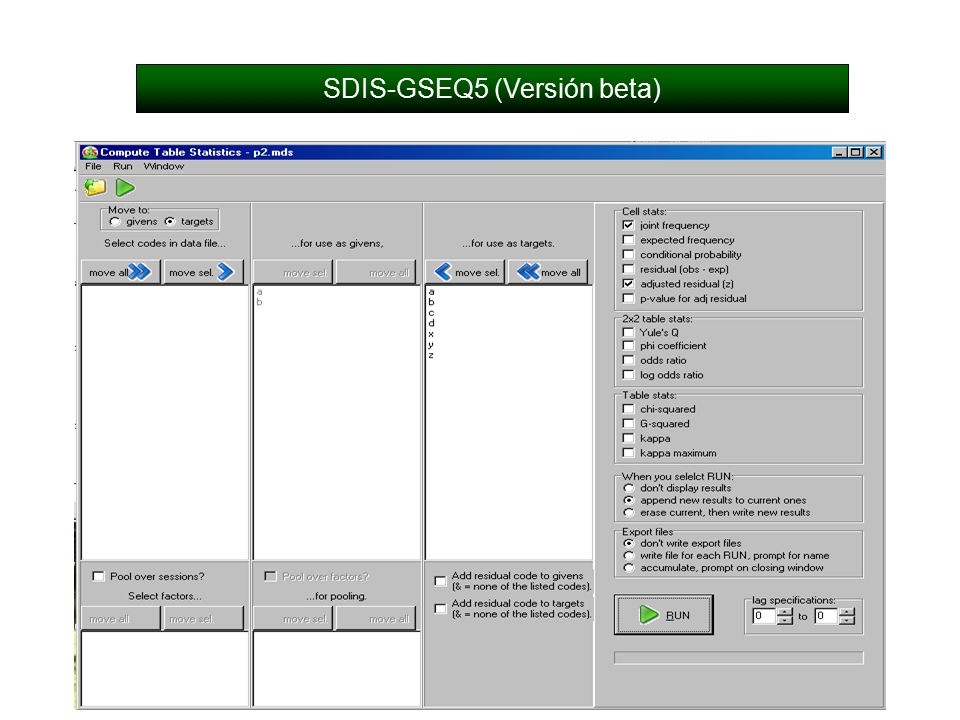
Task: Click targets move all left arrows button
Action: (x=549, y=272)
